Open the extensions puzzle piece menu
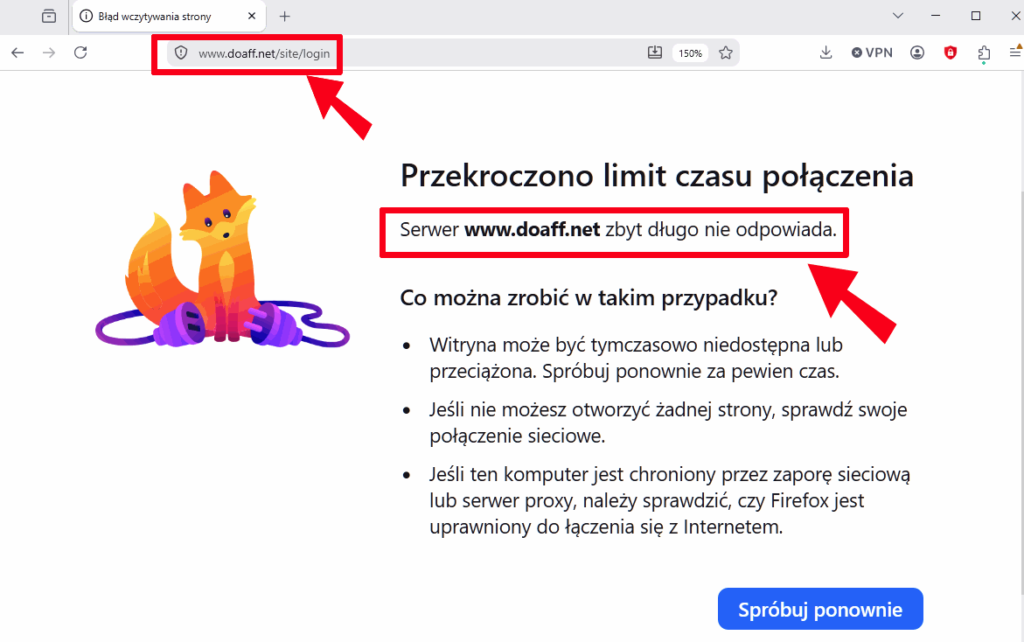 point(984,54)
